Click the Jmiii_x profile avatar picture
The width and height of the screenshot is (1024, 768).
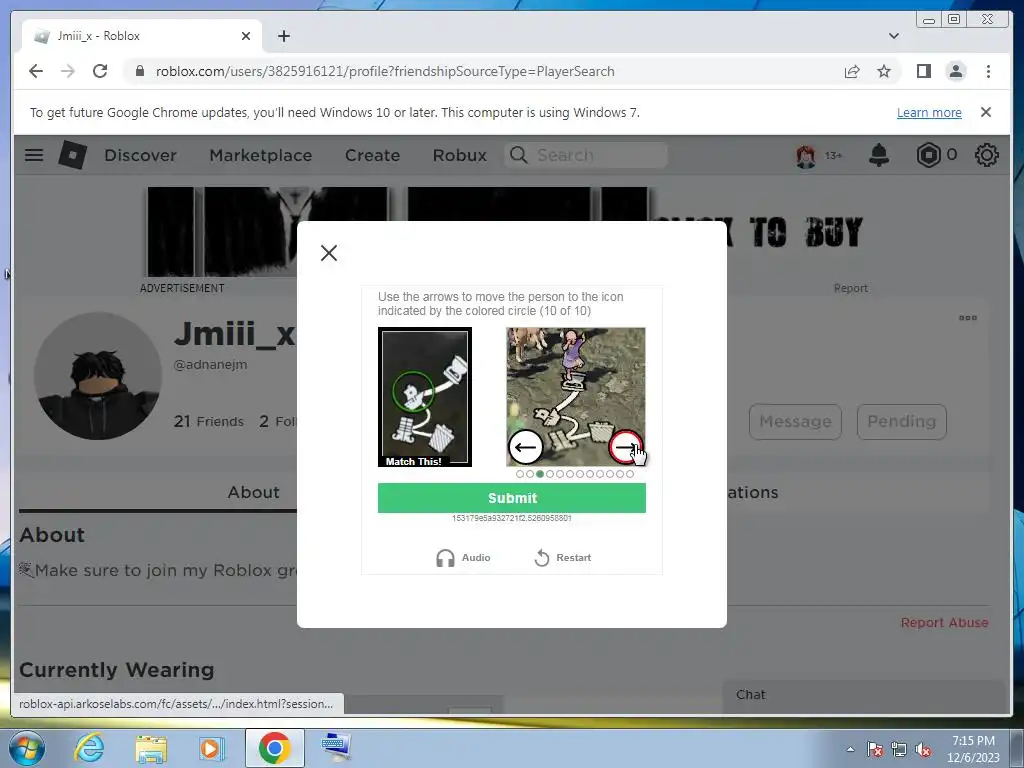pyautogui.click(x=98, y=376)
